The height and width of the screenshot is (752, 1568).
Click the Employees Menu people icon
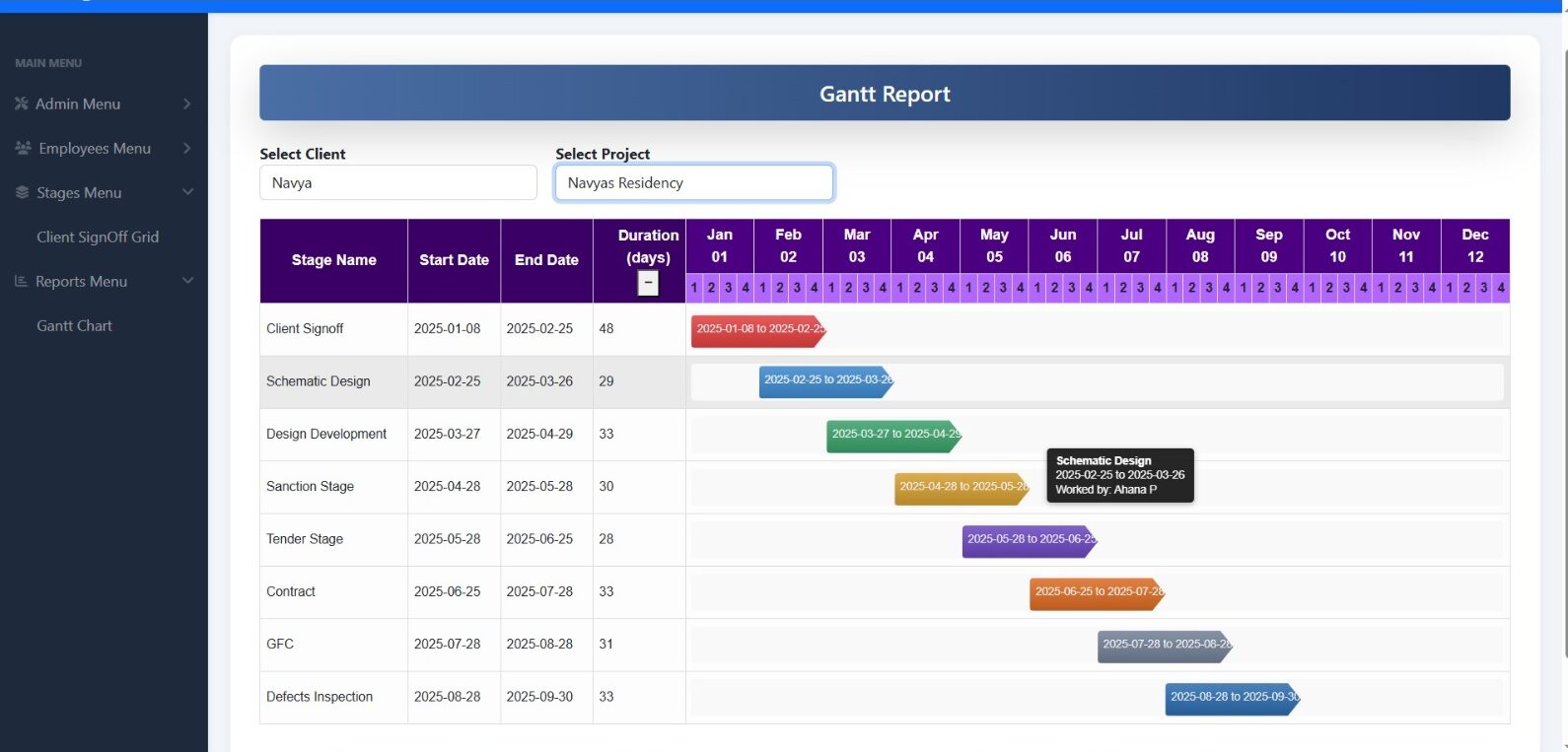click(23, 148)
